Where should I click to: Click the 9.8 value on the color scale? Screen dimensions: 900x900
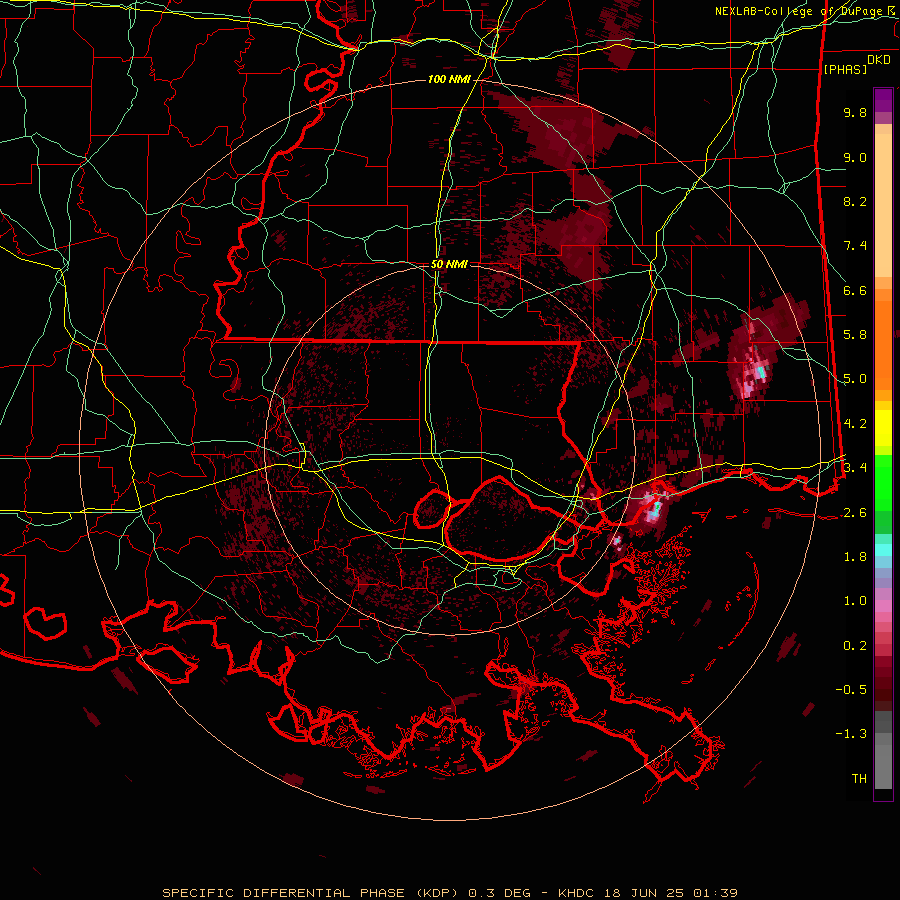pos(855,113)
